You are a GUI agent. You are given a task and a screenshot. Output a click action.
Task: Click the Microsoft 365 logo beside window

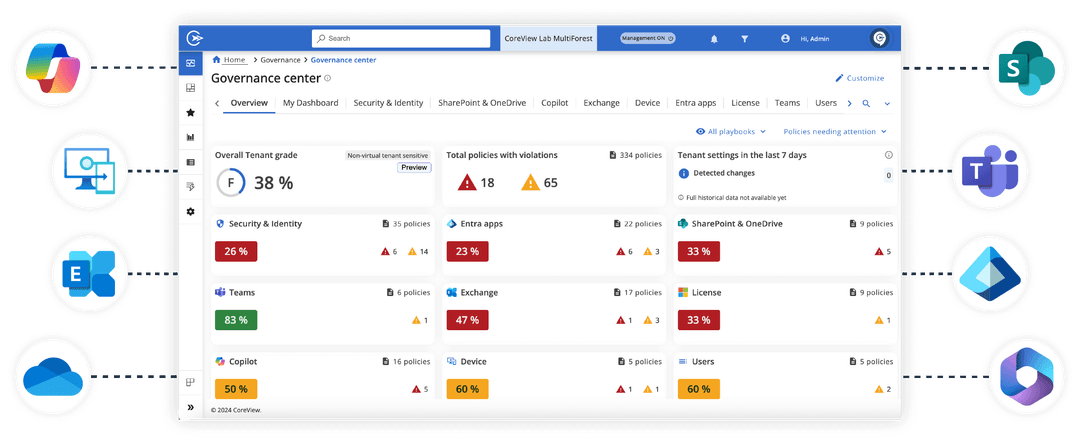[1026, 376]
